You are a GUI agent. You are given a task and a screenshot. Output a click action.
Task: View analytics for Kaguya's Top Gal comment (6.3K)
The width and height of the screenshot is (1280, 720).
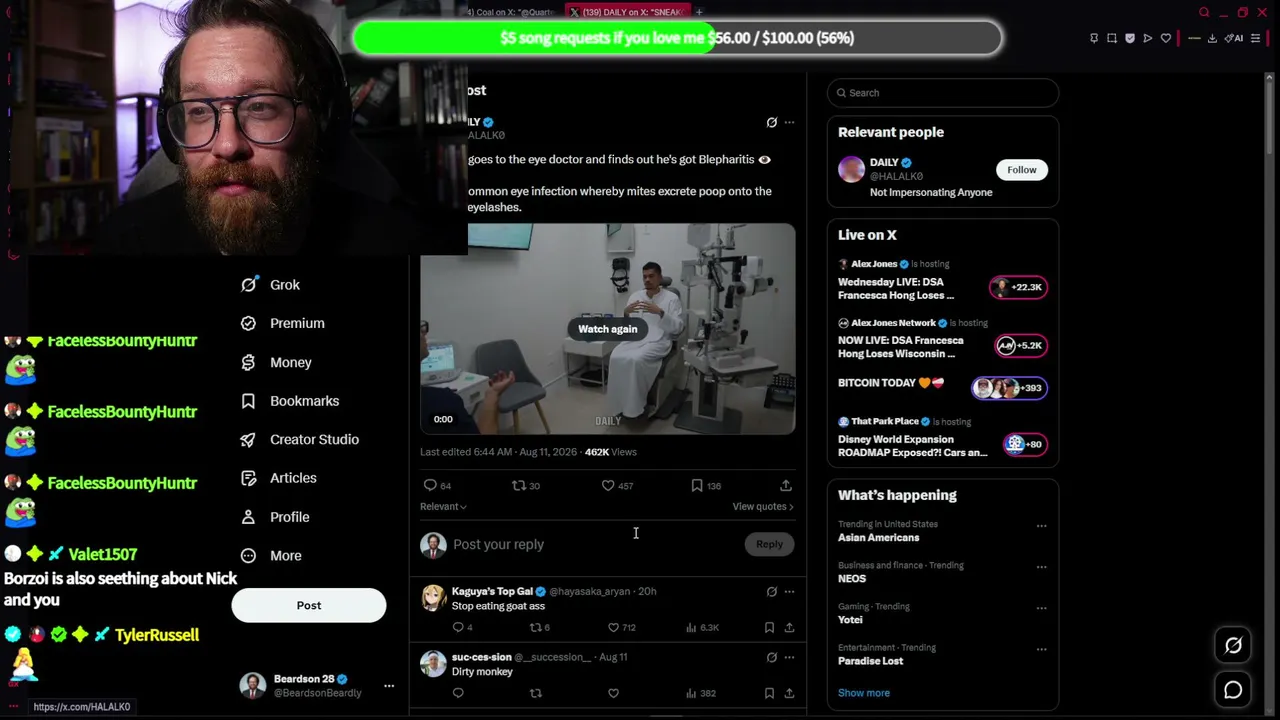tap(701, 627)
